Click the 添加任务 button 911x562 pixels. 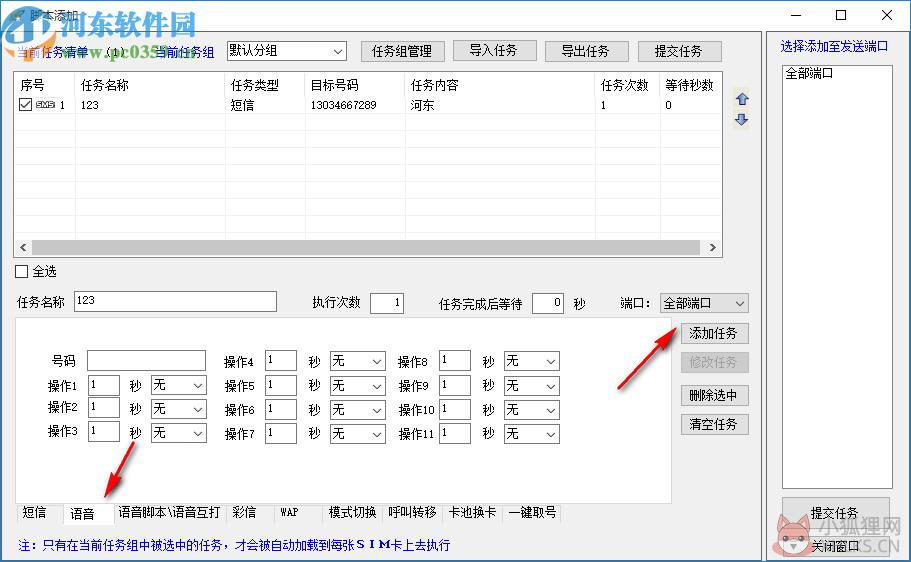click(714, 334)
